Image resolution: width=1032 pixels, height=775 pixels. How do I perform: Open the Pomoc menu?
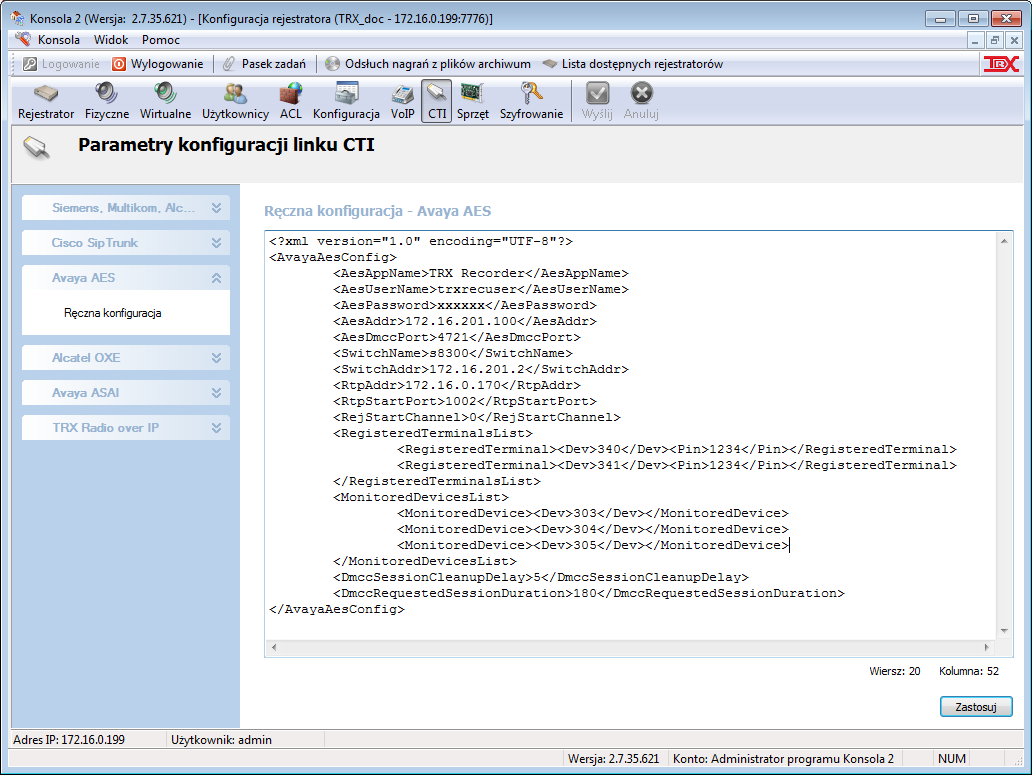tap(161, 39)
